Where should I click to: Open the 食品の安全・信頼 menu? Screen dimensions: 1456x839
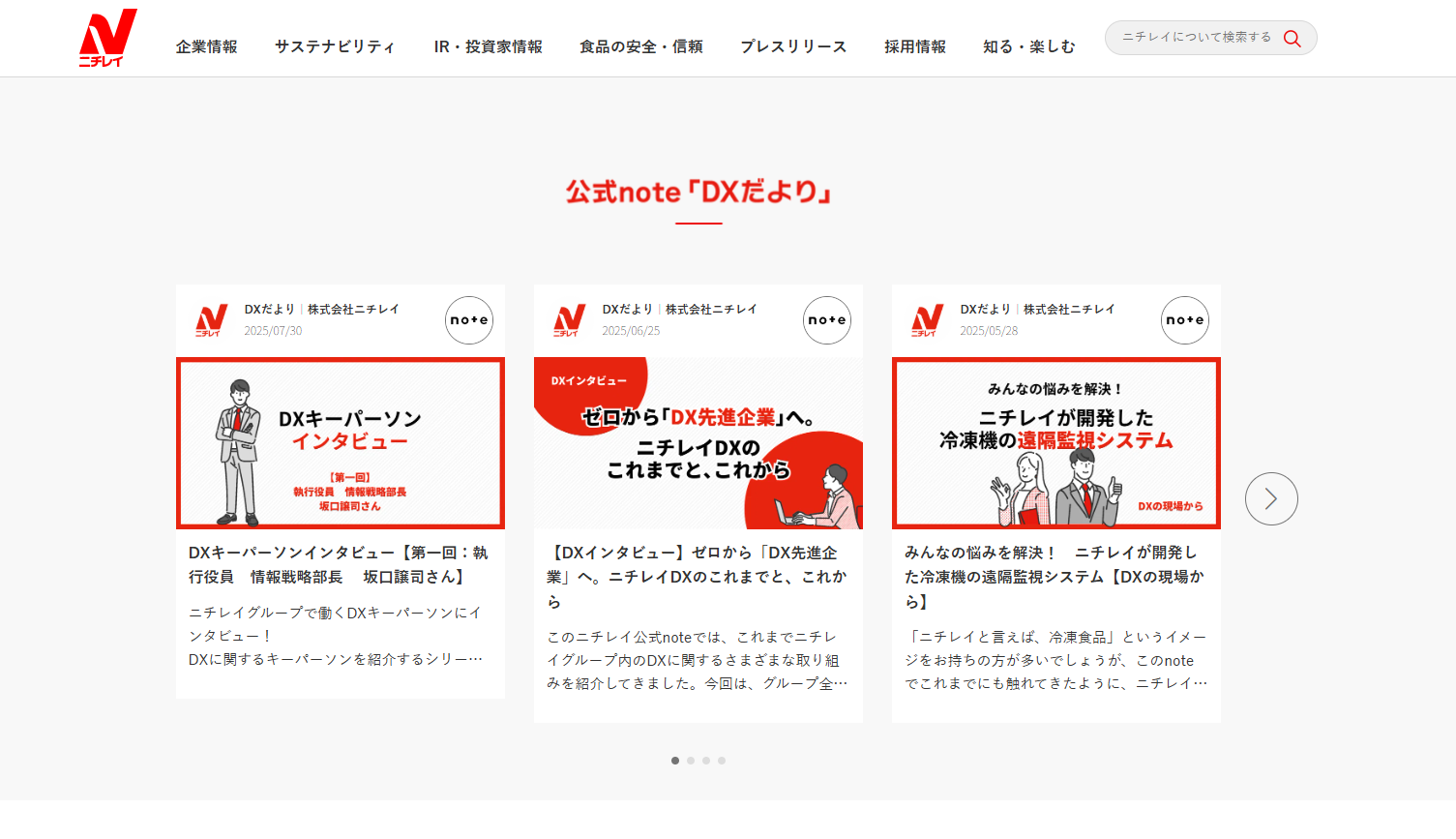pyautogui.click(x=641, y=46)
